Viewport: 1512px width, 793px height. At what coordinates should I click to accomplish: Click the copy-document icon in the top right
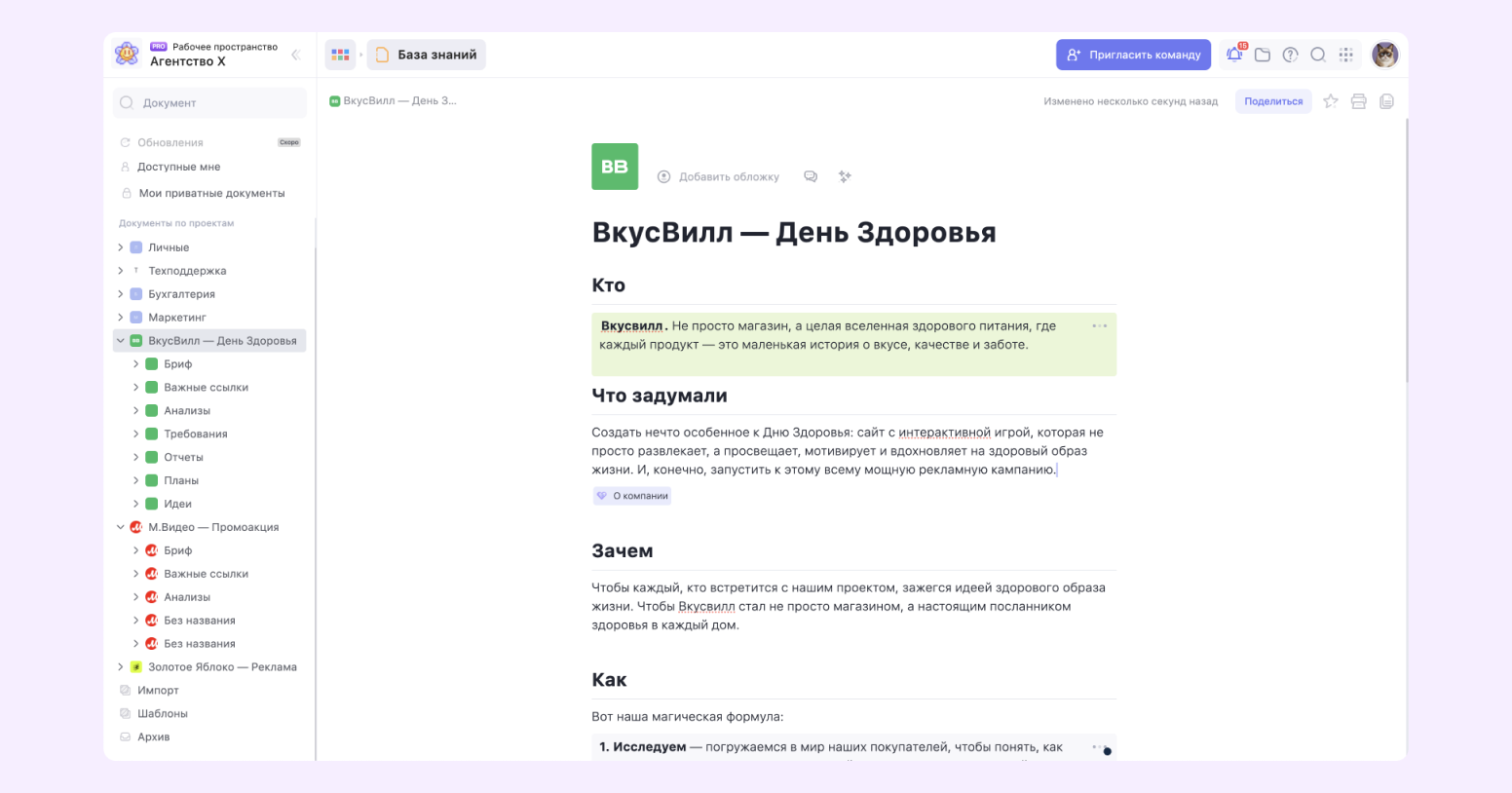pyautogui.click(x=1386, y=100)
